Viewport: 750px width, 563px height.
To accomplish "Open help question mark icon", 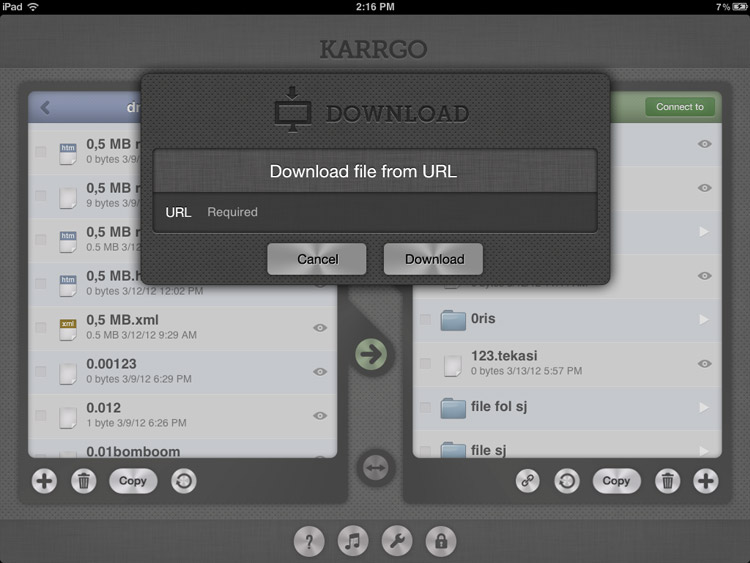I will coord(309,541).
